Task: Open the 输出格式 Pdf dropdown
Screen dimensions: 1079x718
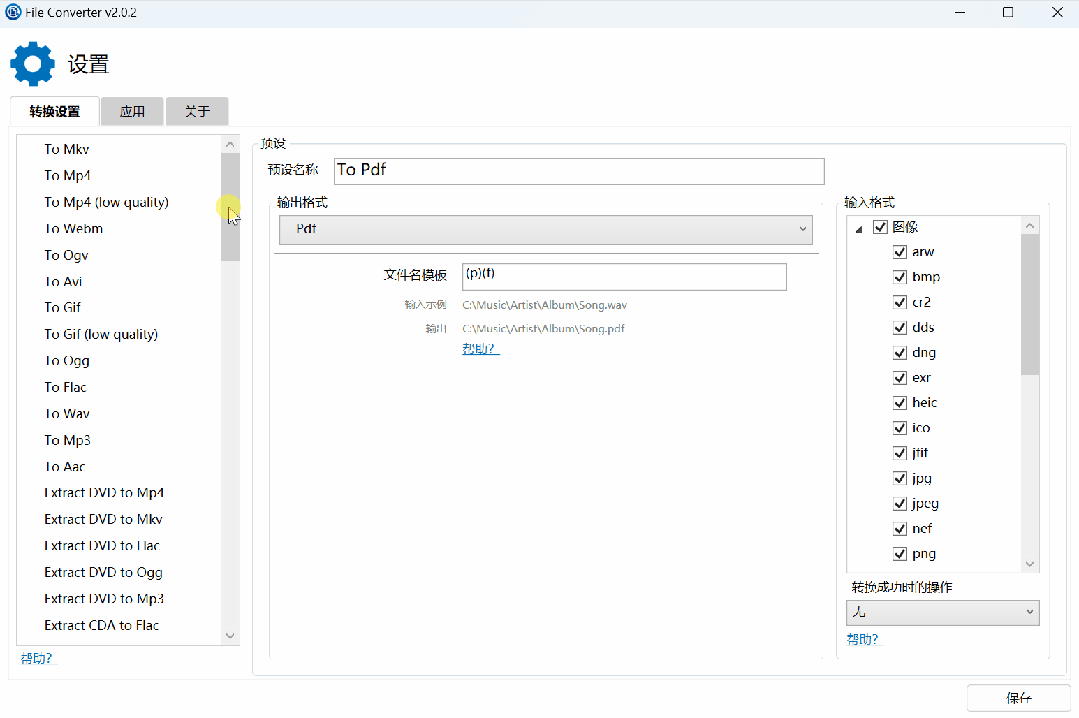Action: click(x=545, y=230)
